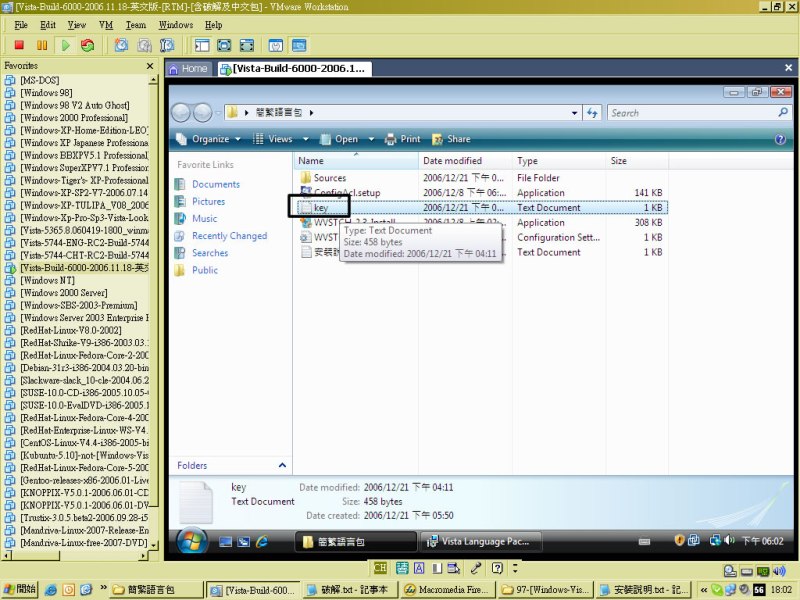
Task: Click the Switch Between Windows quick launch icon
Action: click(x=243, y=542)
